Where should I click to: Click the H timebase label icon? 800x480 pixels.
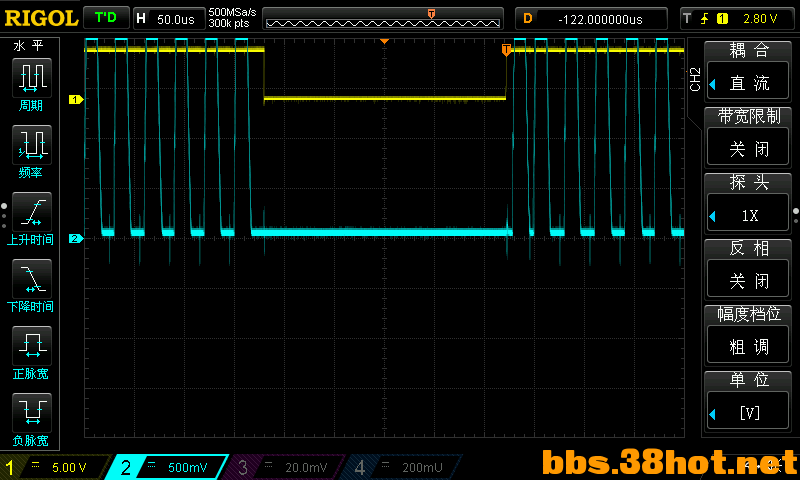point(141,19)
